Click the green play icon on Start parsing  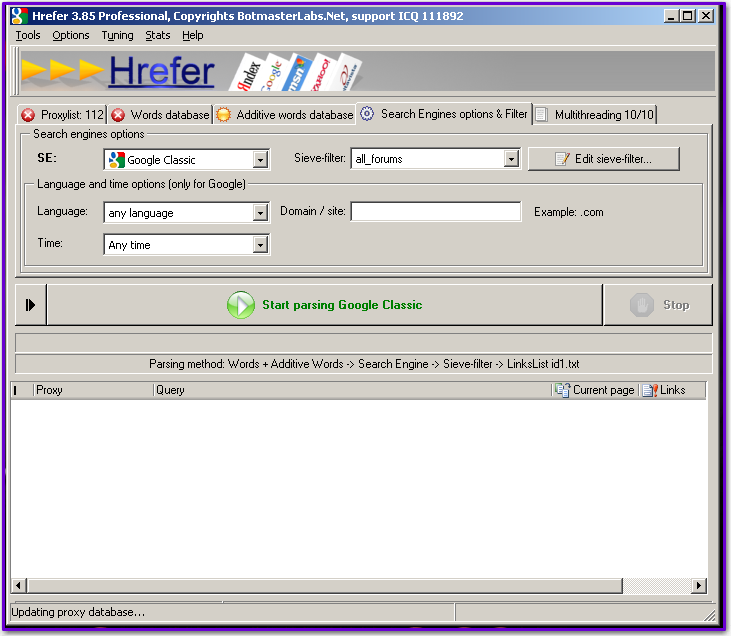pyautogui.click(x=241, y=305)
